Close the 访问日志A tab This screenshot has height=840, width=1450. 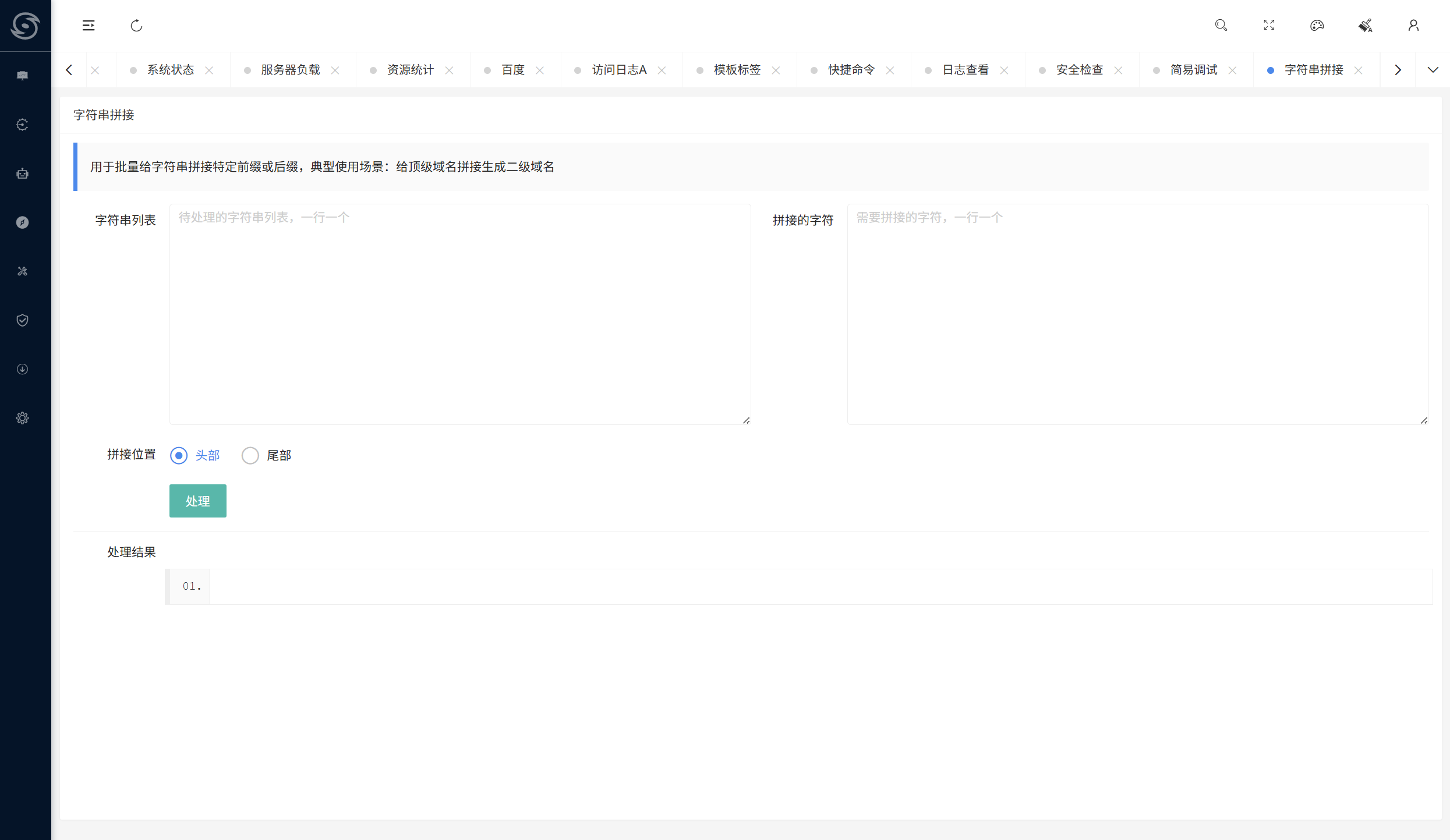[662, 70]
